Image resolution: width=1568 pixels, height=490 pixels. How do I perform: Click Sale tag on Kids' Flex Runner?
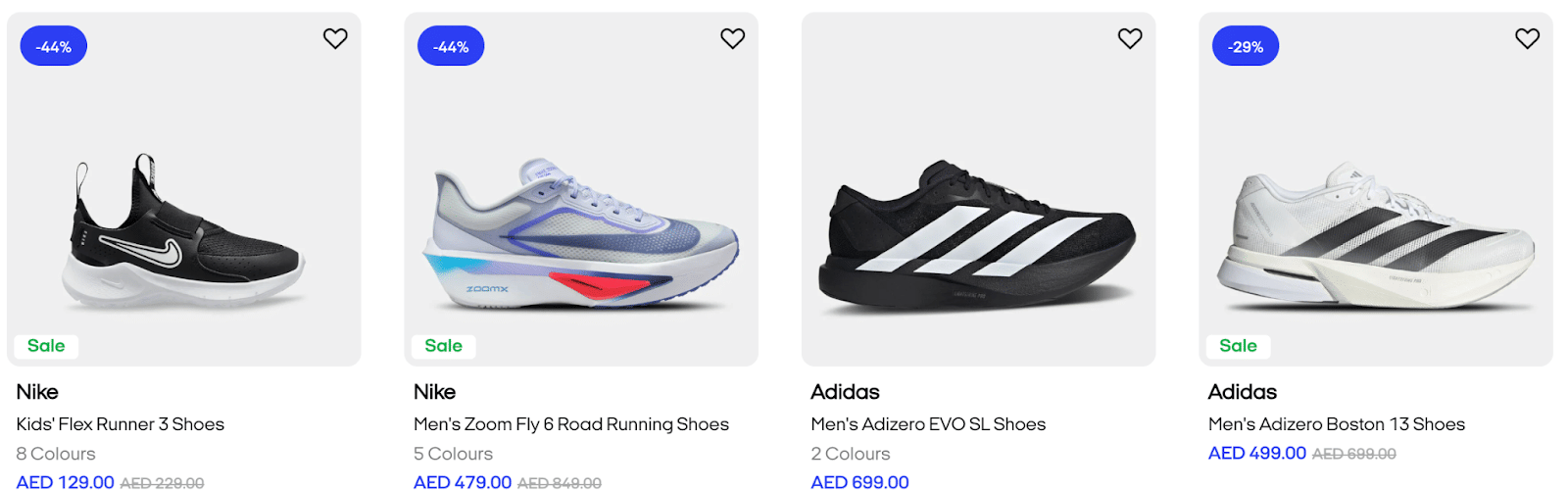(46, 346)
